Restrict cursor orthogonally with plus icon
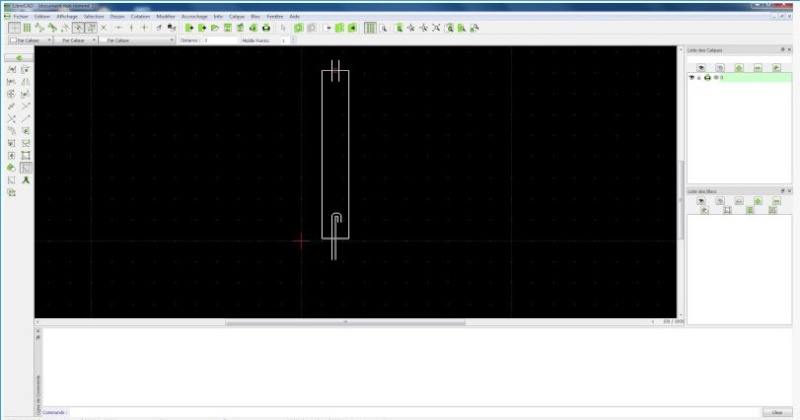Screen dimensions: 800x420 pos(144,28)
